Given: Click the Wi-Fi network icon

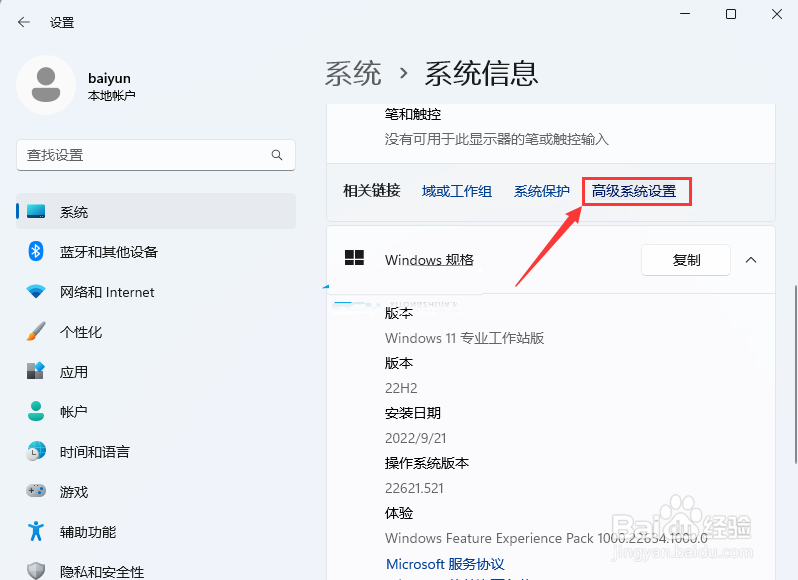Looking at the screenshot, I should (36, 292).
